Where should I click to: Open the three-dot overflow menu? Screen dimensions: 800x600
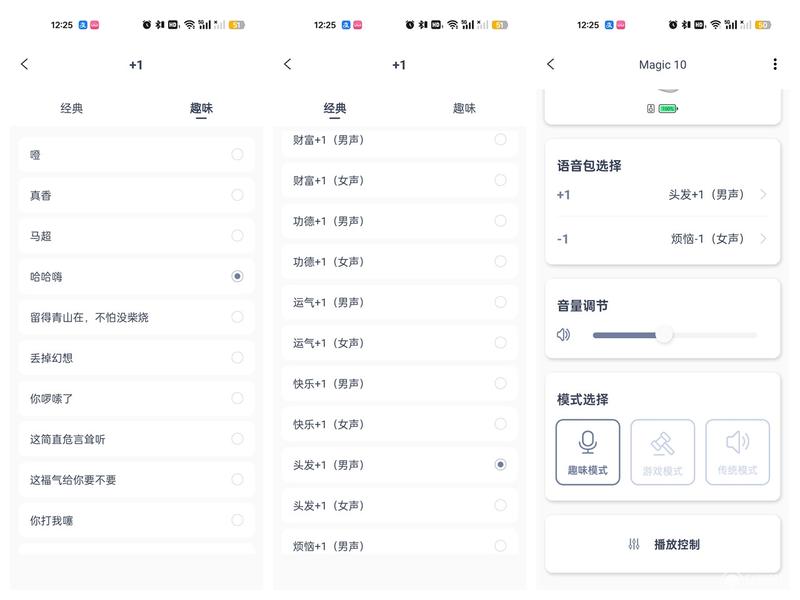[774, 64]
